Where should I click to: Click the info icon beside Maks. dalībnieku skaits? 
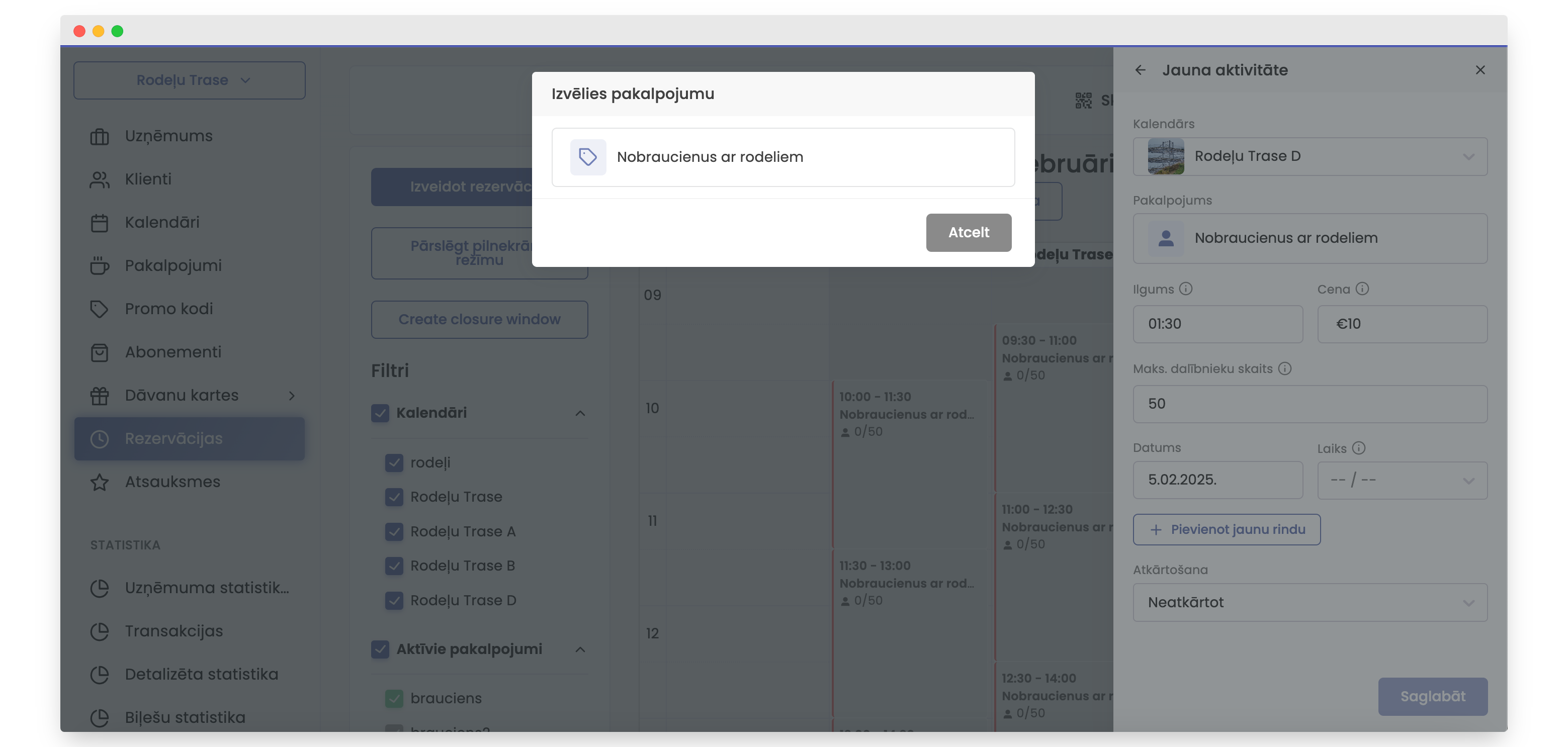(x=1284, y=368)
